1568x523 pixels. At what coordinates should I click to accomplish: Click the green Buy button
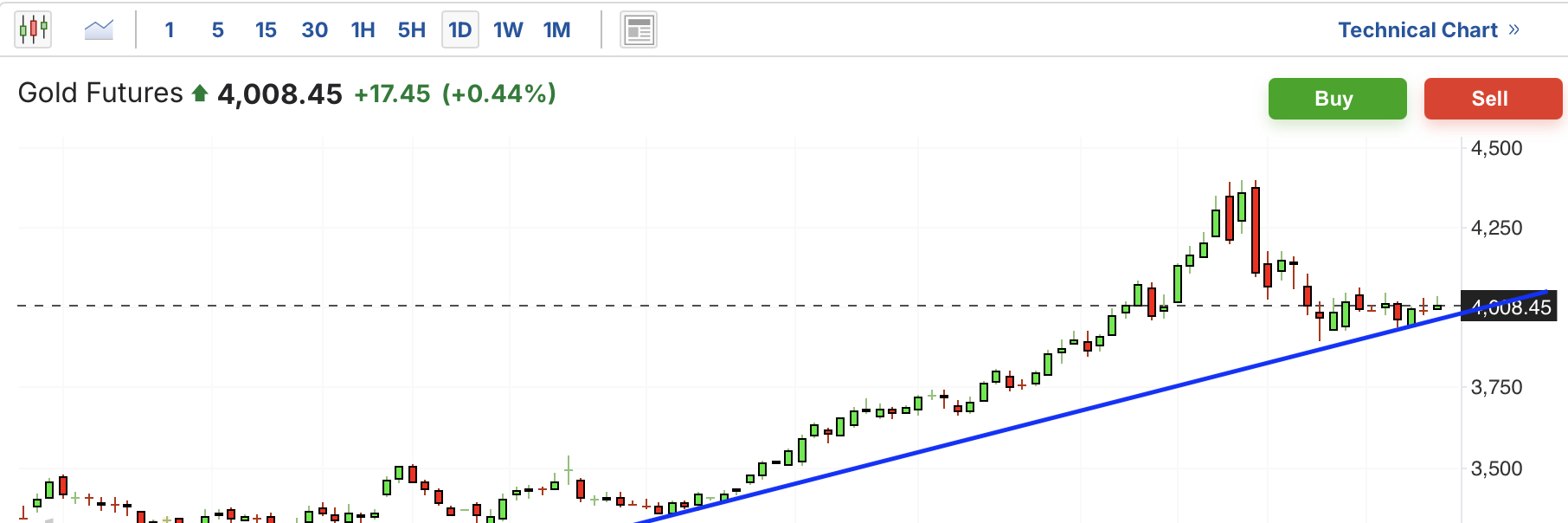click(x=1338, y=99)
